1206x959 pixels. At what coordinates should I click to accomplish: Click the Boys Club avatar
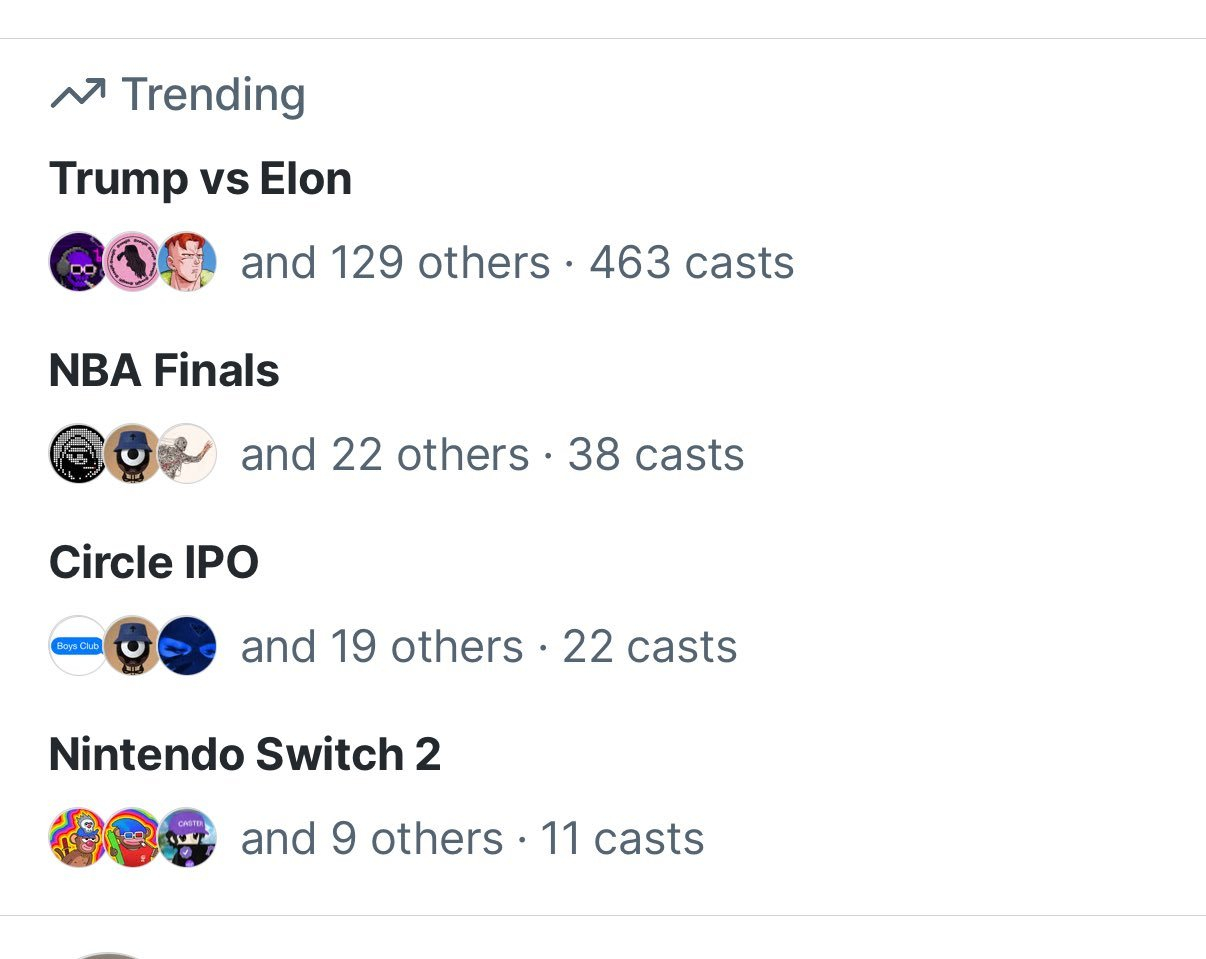[77, 646]
